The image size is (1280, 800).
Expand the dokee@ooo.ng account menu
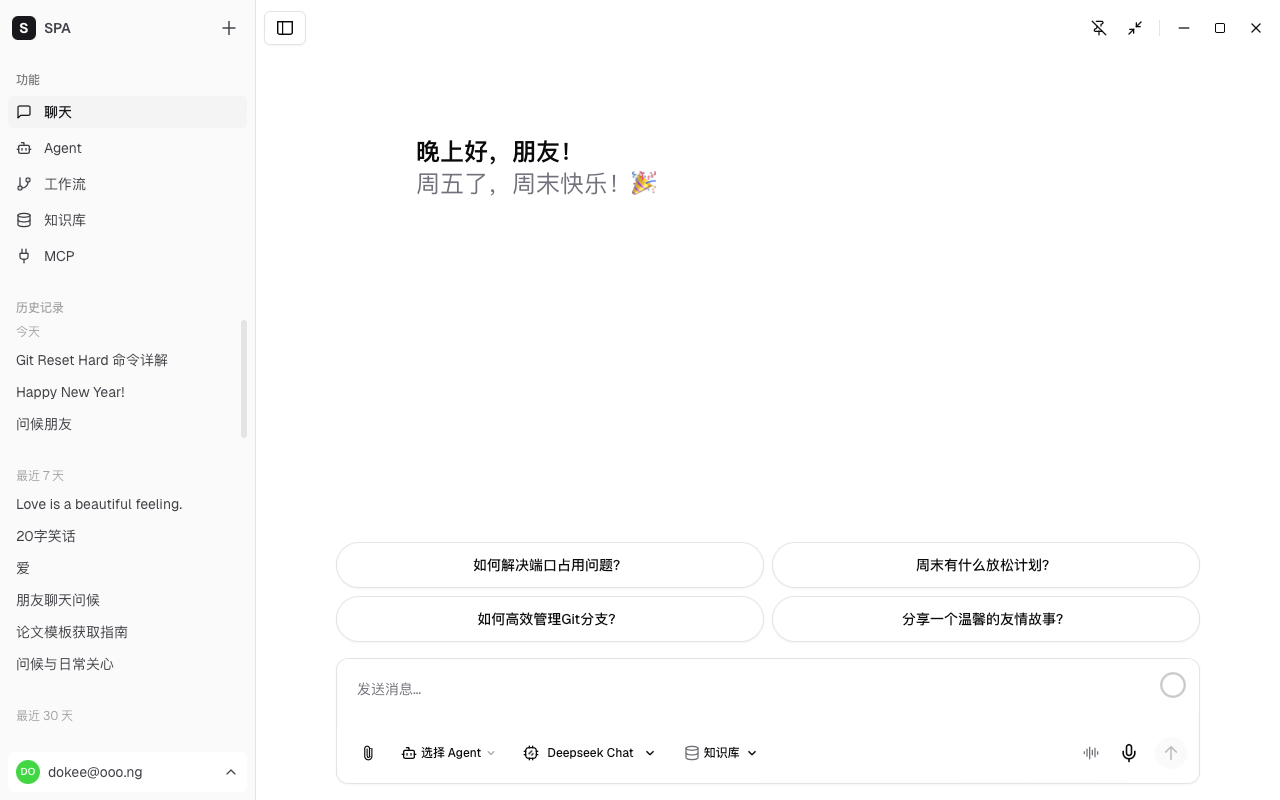(127, 772)
